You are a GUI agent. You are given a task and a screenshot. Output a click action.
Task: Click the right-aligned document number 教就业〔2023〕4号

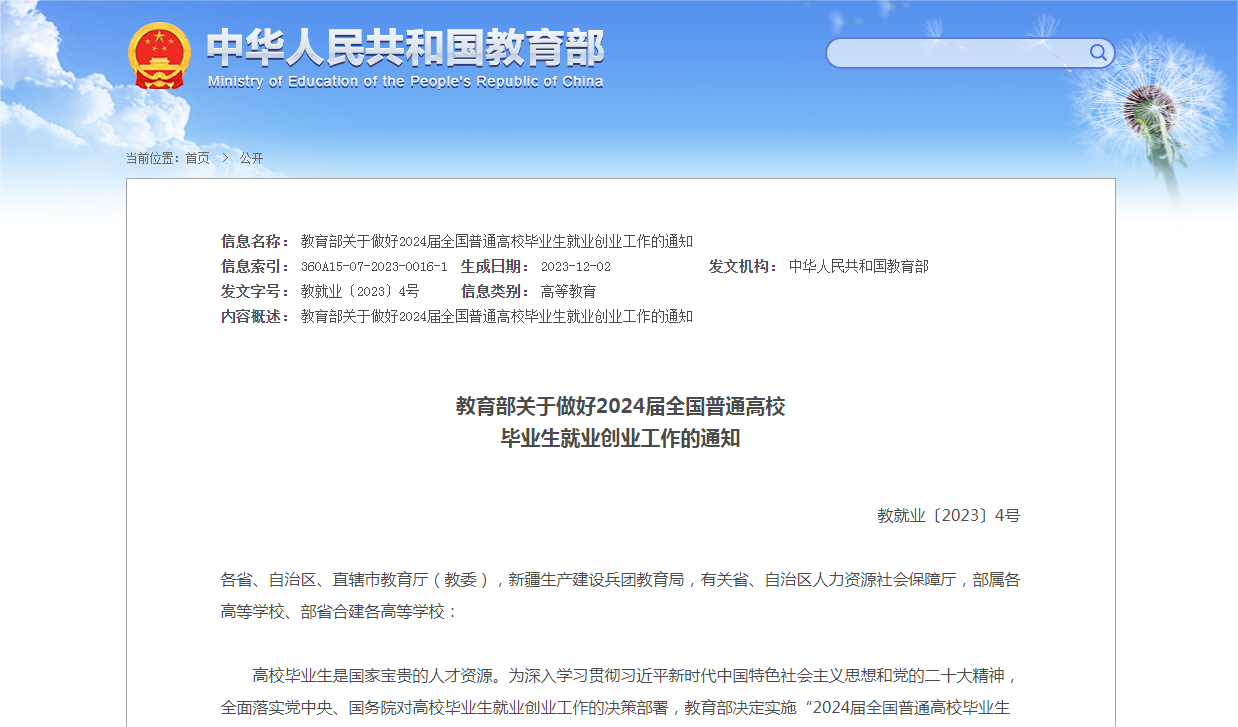pyautogui.click(x=949, y=516)
